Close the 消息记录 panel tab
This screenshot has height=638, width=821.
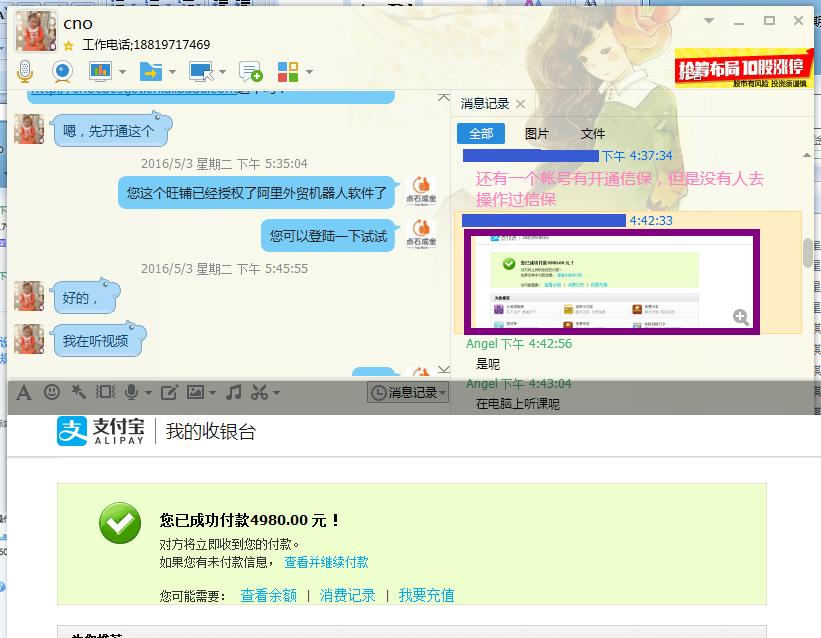point(520,104)
